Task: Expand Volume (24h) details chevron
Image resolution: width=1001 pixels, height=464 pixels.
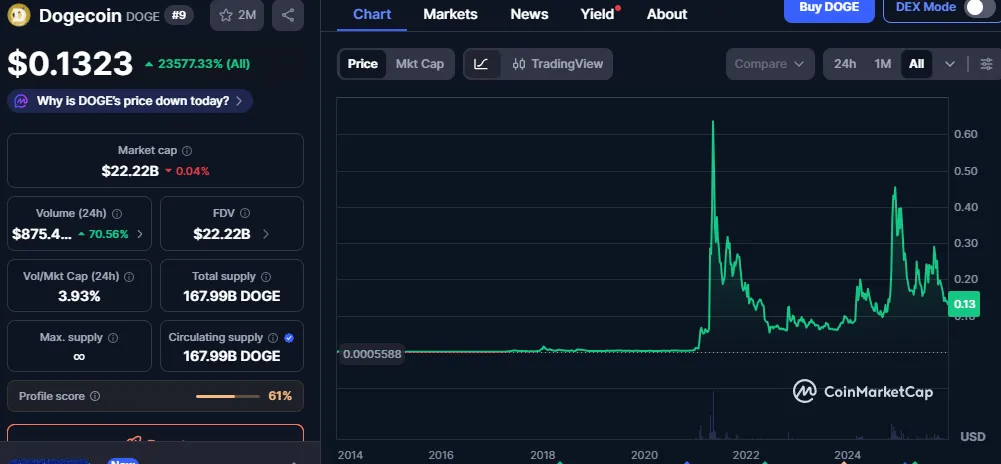Action: coord(140,234)
